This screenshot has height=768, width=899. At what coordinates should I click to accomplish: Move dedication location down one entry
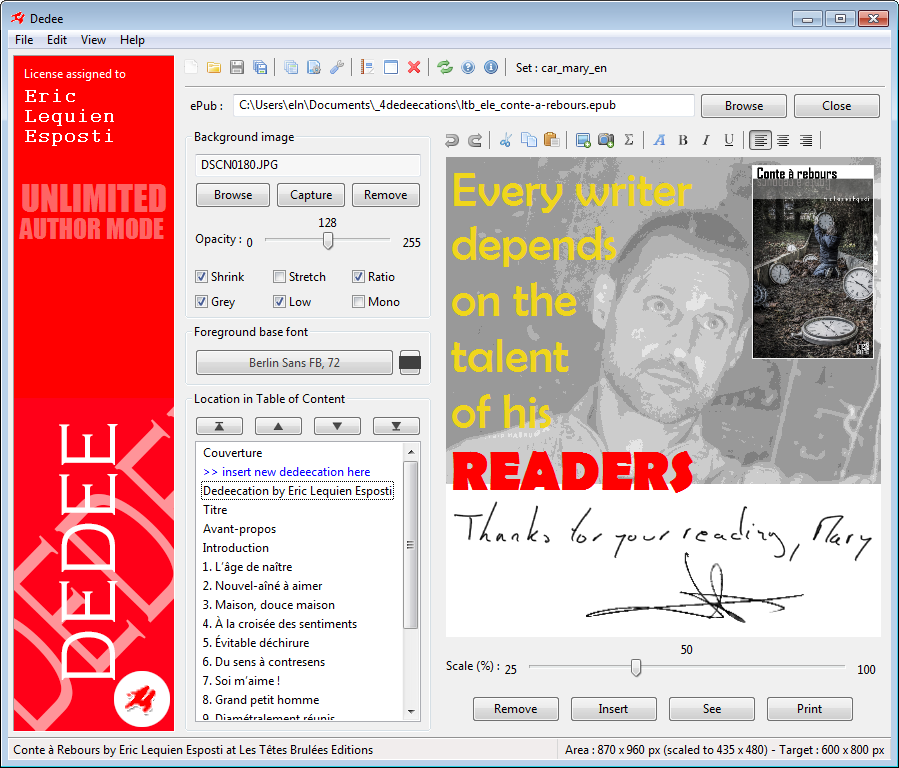point(337,426)
